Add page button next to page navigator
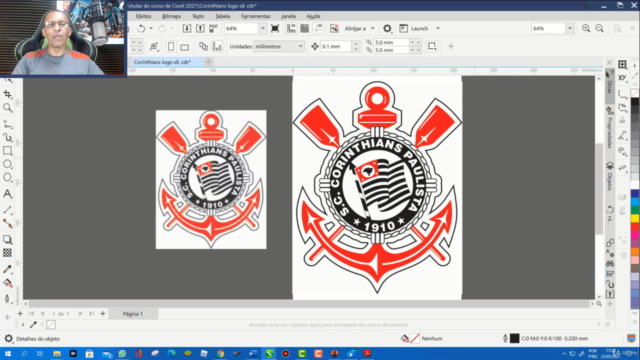This screenshot has height=360, width=640. [103, 313]
